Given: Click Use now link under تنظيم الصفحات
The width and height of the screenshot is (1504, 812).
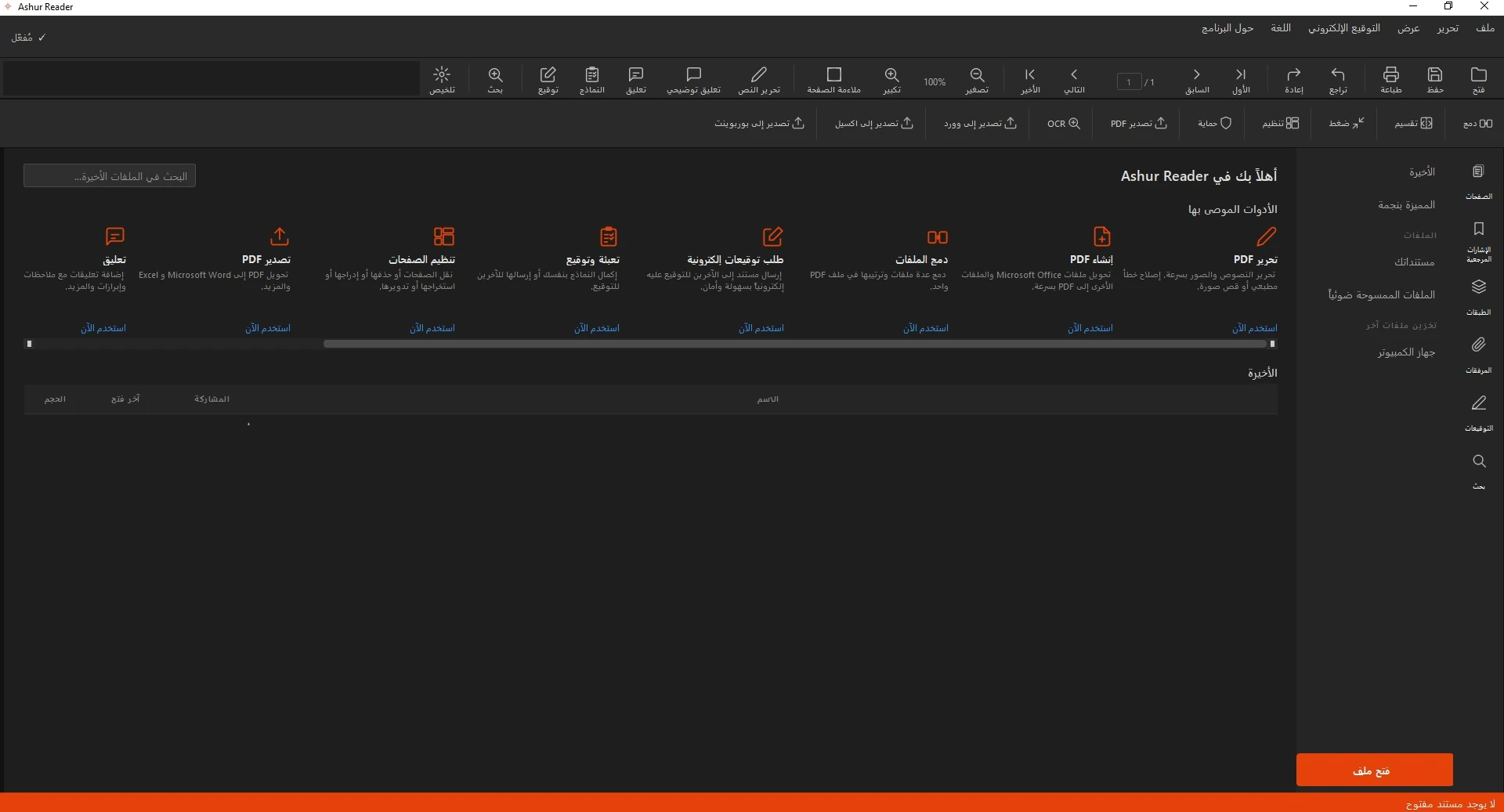Looking at the screenshot, I should (432, 328).
